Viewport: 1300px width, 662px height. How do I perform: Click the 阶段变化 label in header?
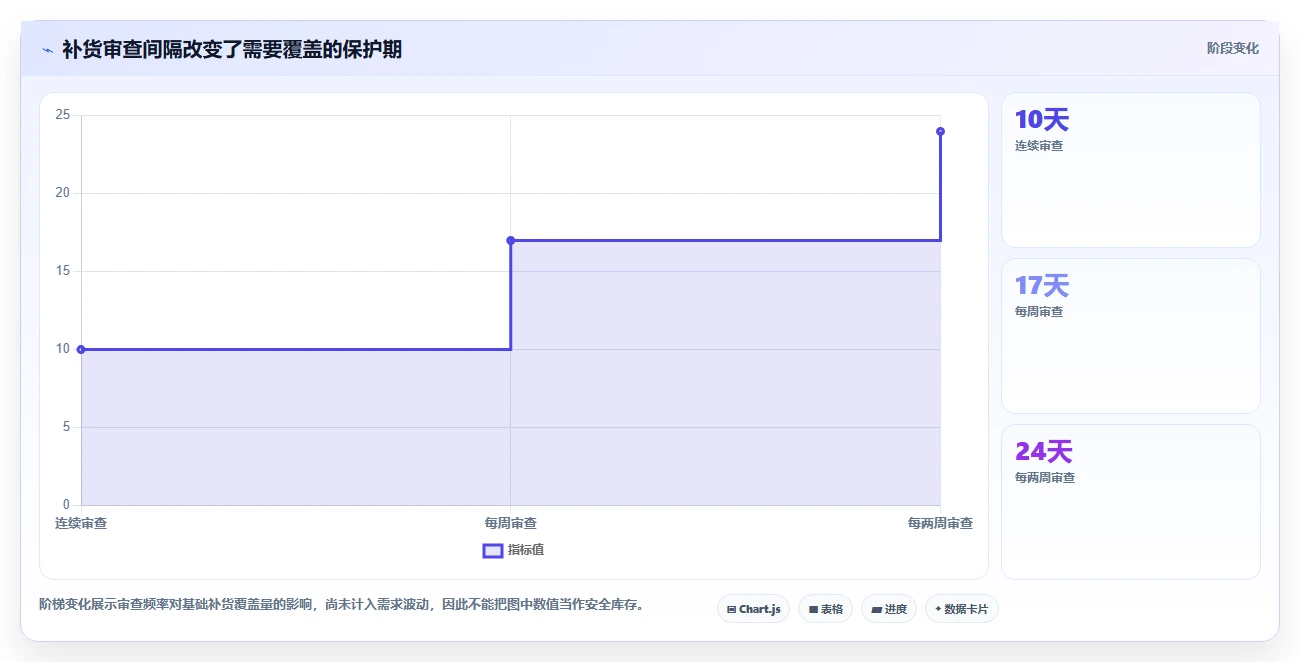click(x=1233, y=48)
